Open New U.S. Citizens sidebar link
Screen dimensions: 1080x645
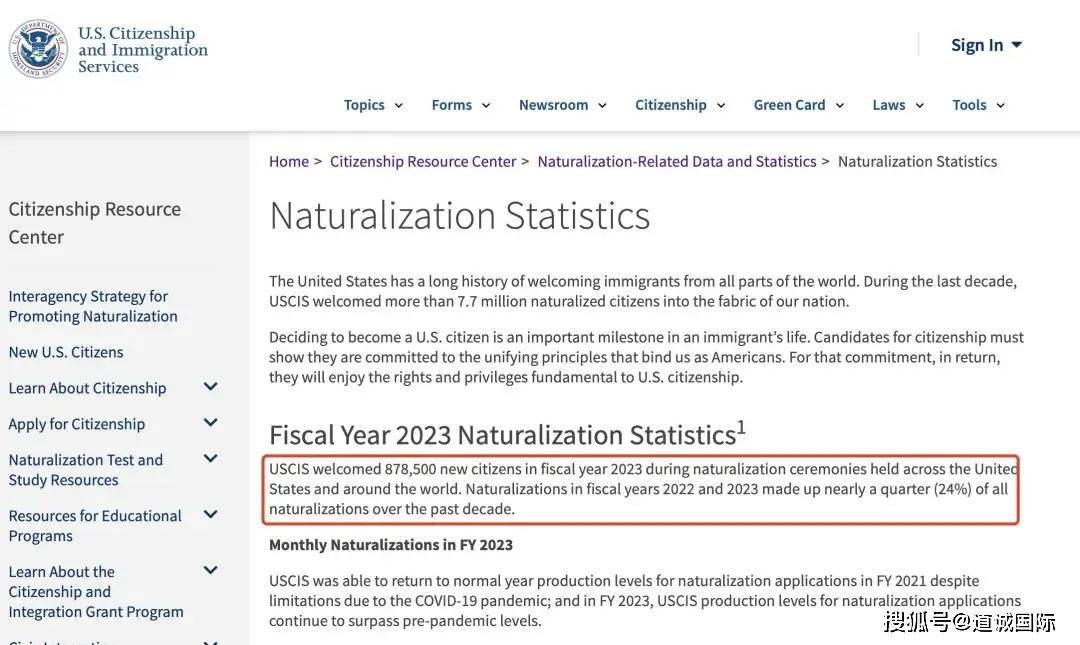click(x=66, y=352)
